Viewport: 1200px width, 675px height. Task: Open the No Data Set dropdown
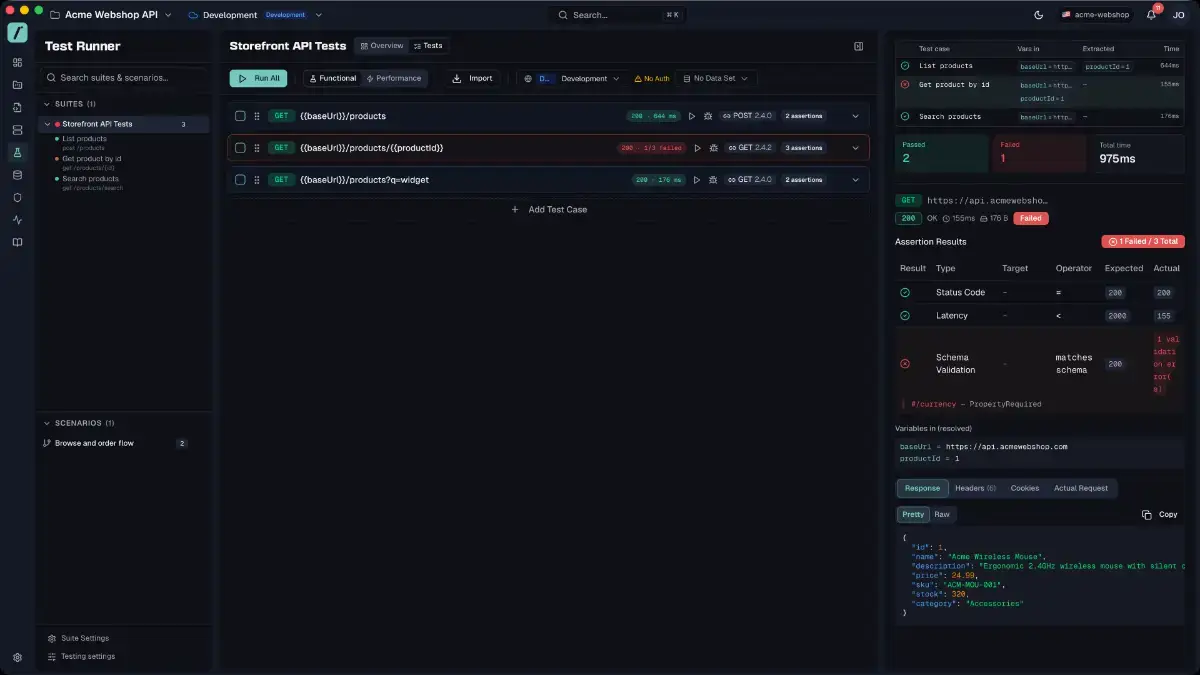(716, 78)
